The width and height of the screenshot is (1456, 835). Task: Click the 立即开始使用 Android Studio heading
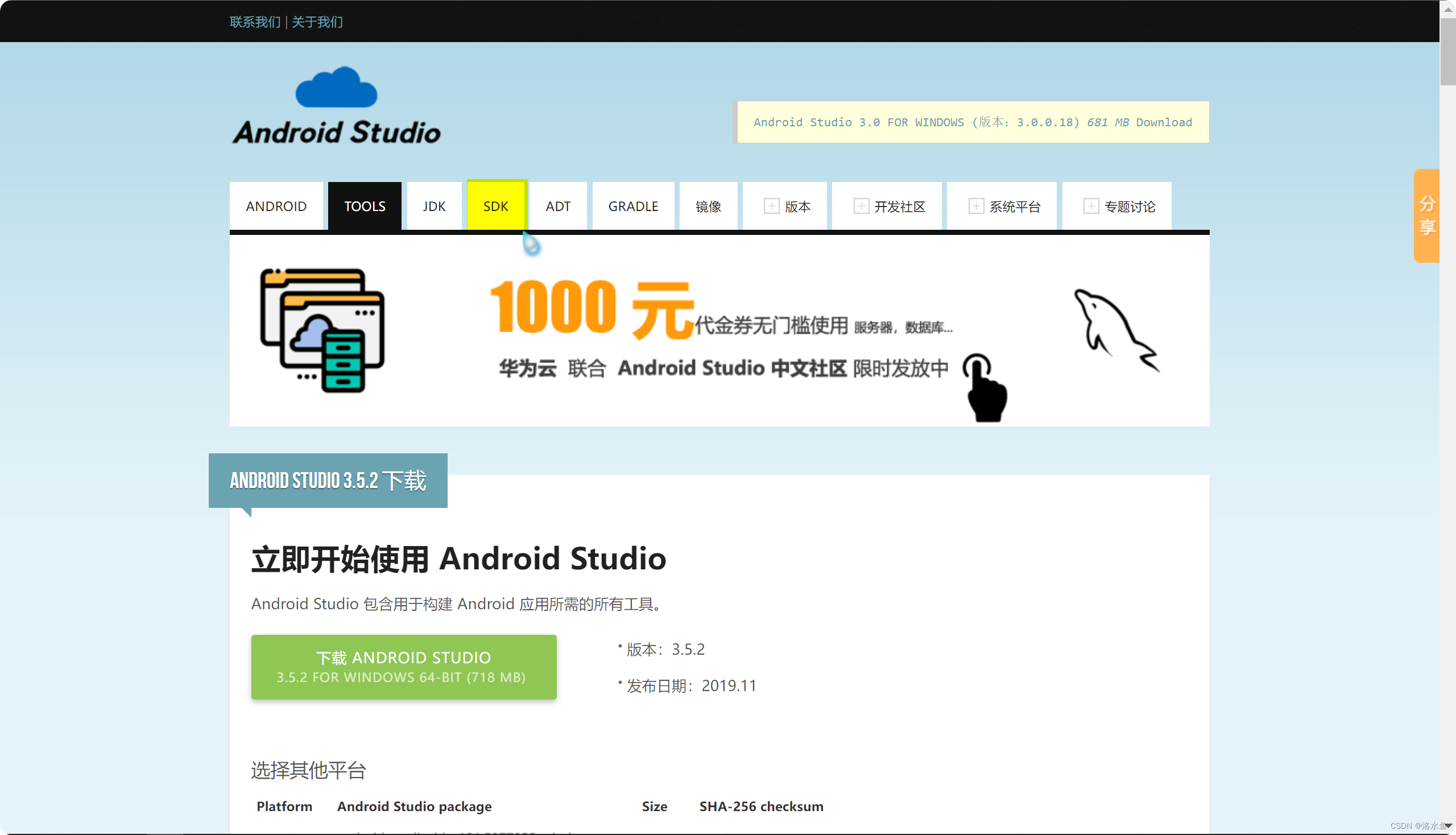(x=459, y=559)
